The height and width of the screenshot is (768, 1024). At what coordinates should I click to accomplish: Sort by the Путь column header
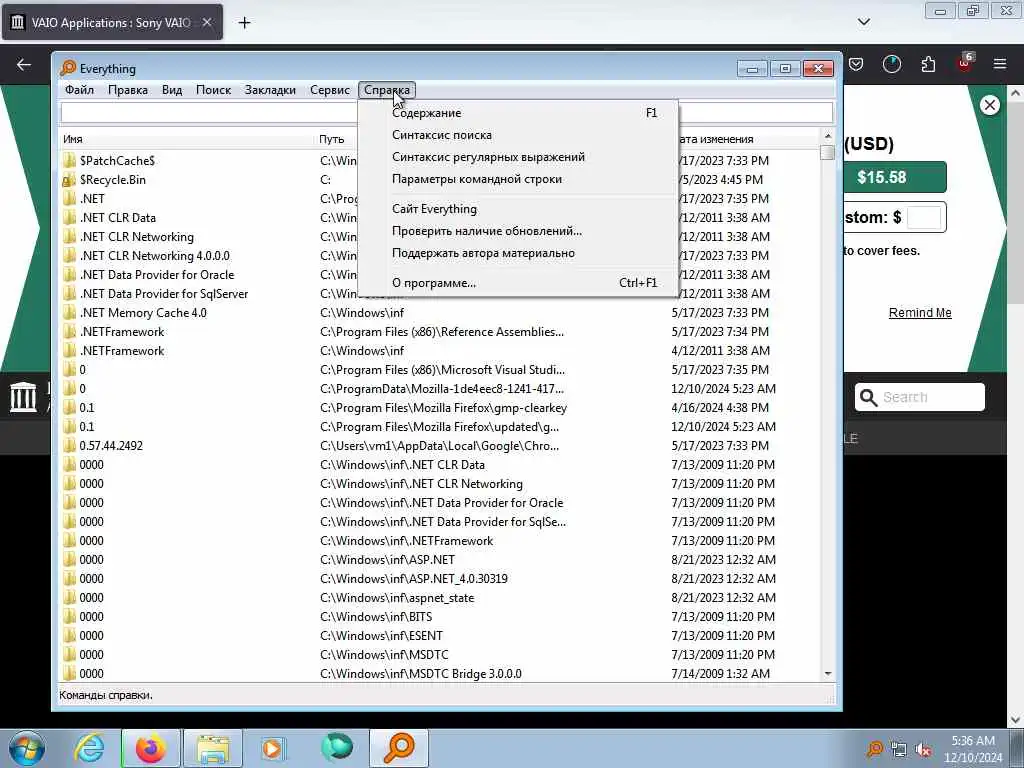[337, 139]
